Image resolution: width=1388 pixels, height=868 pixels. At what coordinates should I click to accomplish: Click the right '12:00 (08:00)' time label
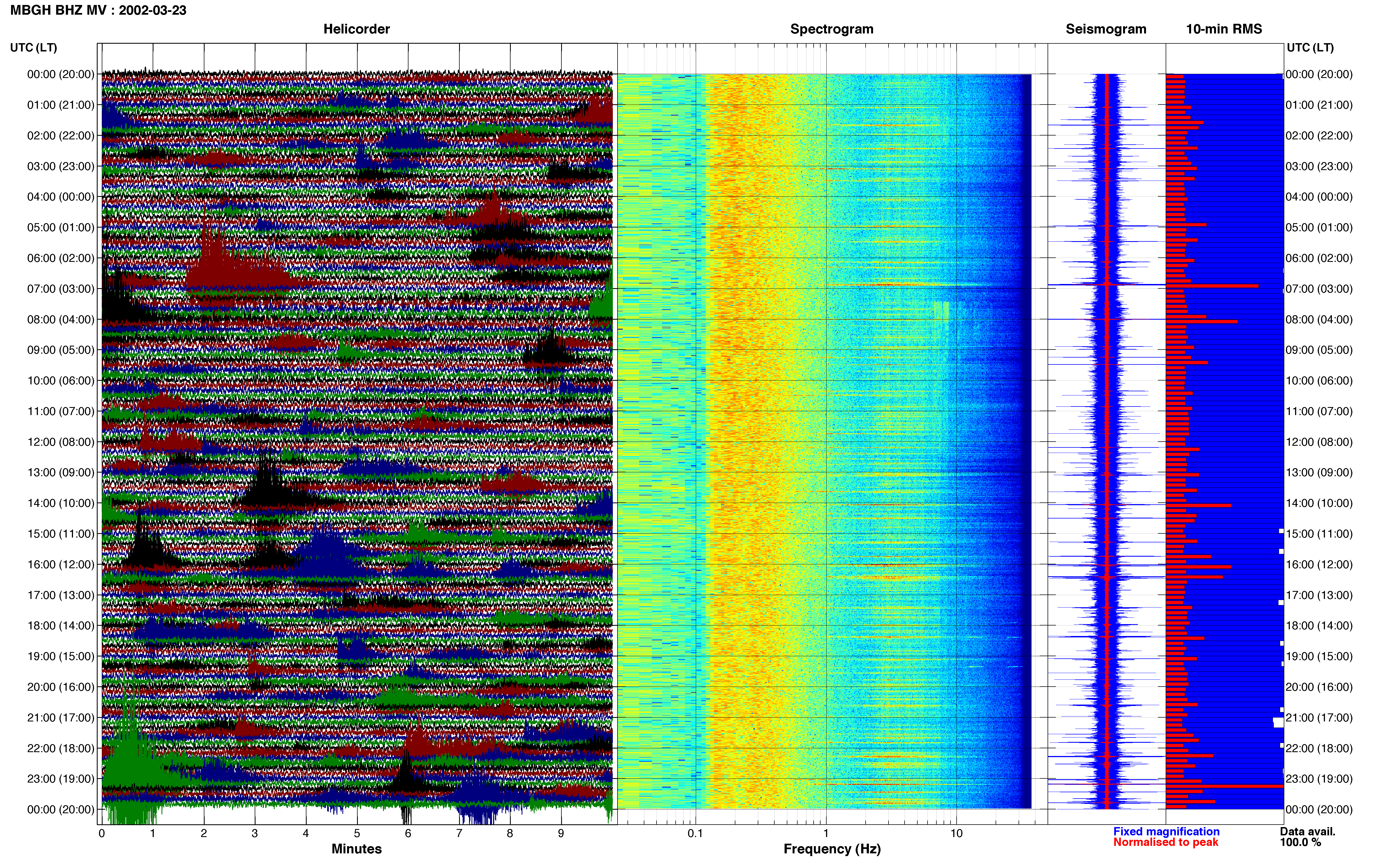[x=1319, y=442]
